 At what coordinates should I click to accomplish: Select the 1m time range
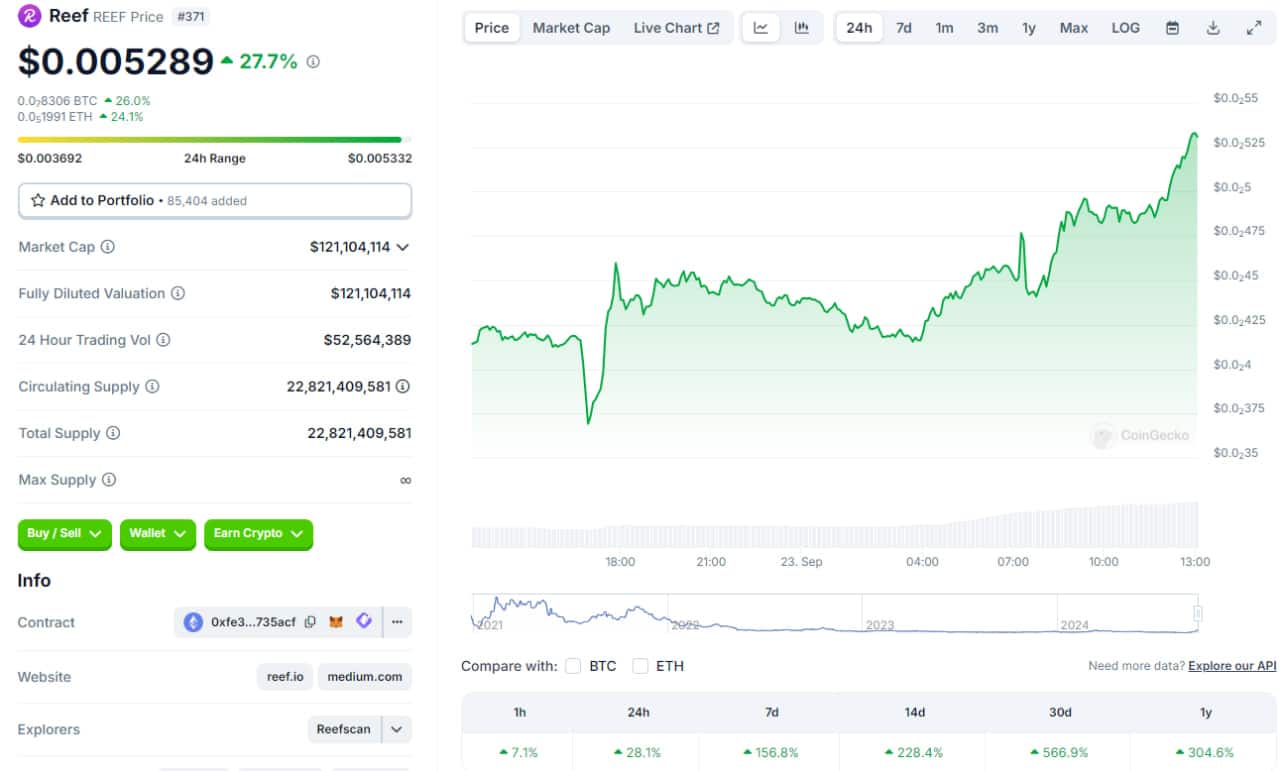(945, 28)
